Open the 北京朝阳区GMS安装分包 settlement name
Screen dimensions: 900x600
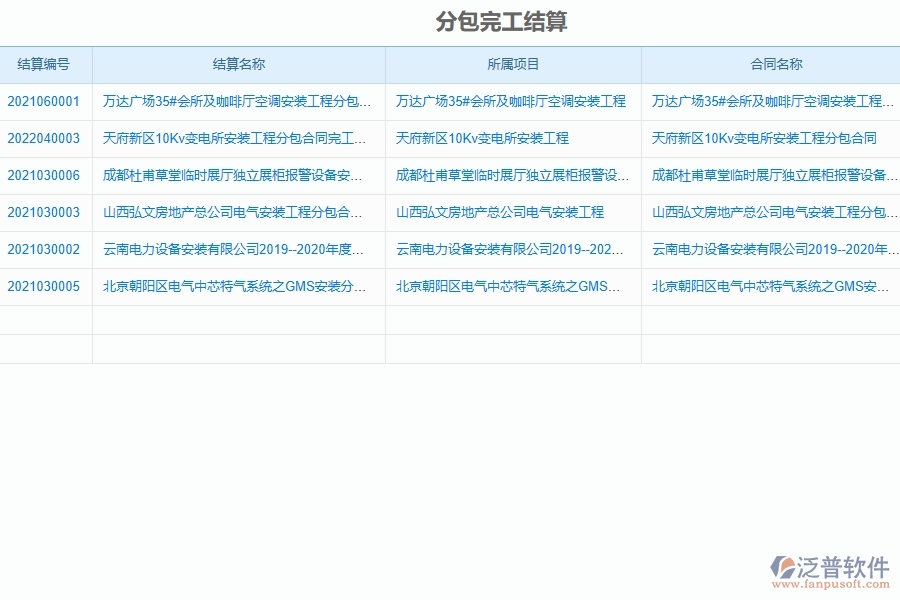pos(235,285)
